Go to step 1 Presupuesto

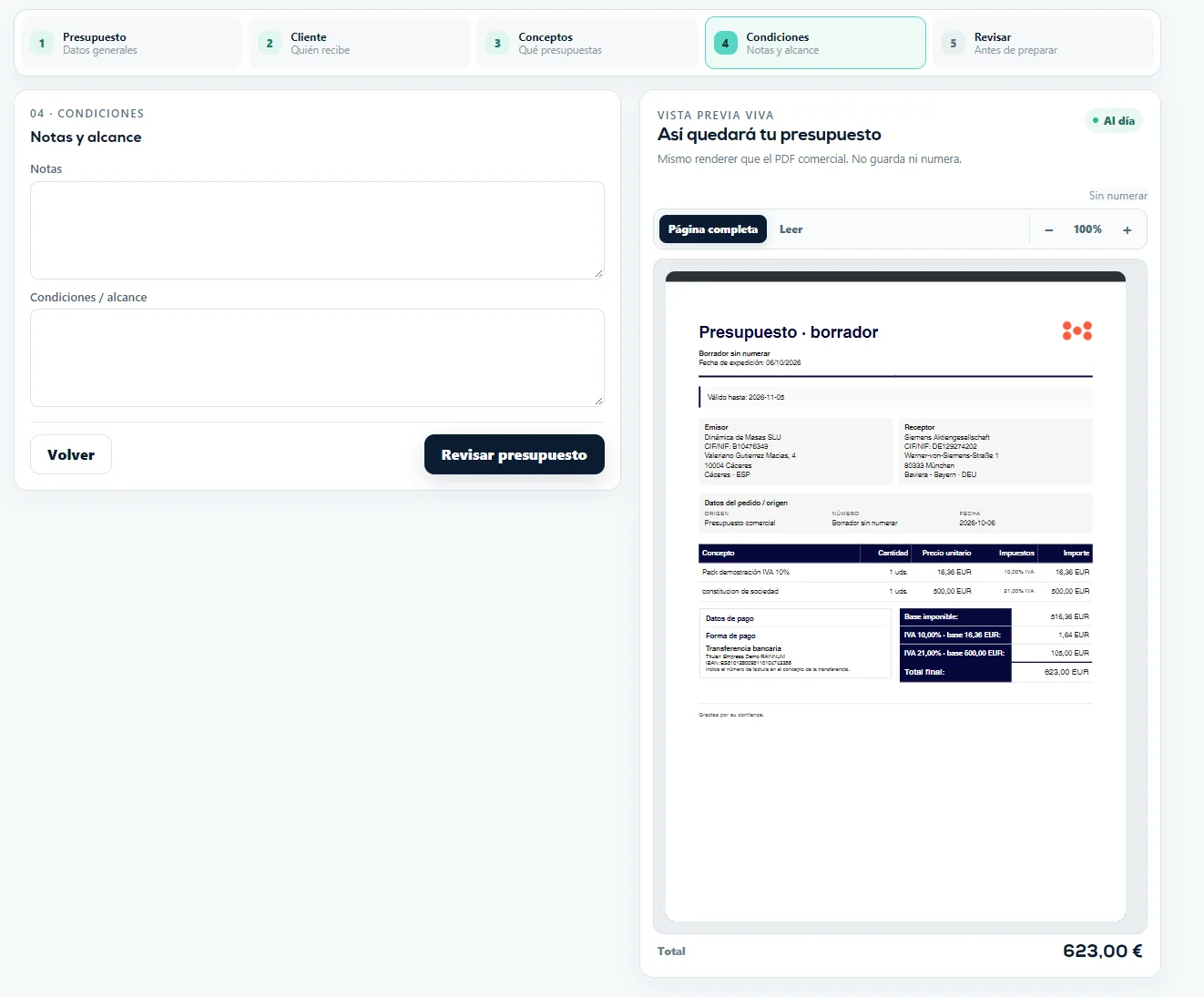tap(132, 43)
